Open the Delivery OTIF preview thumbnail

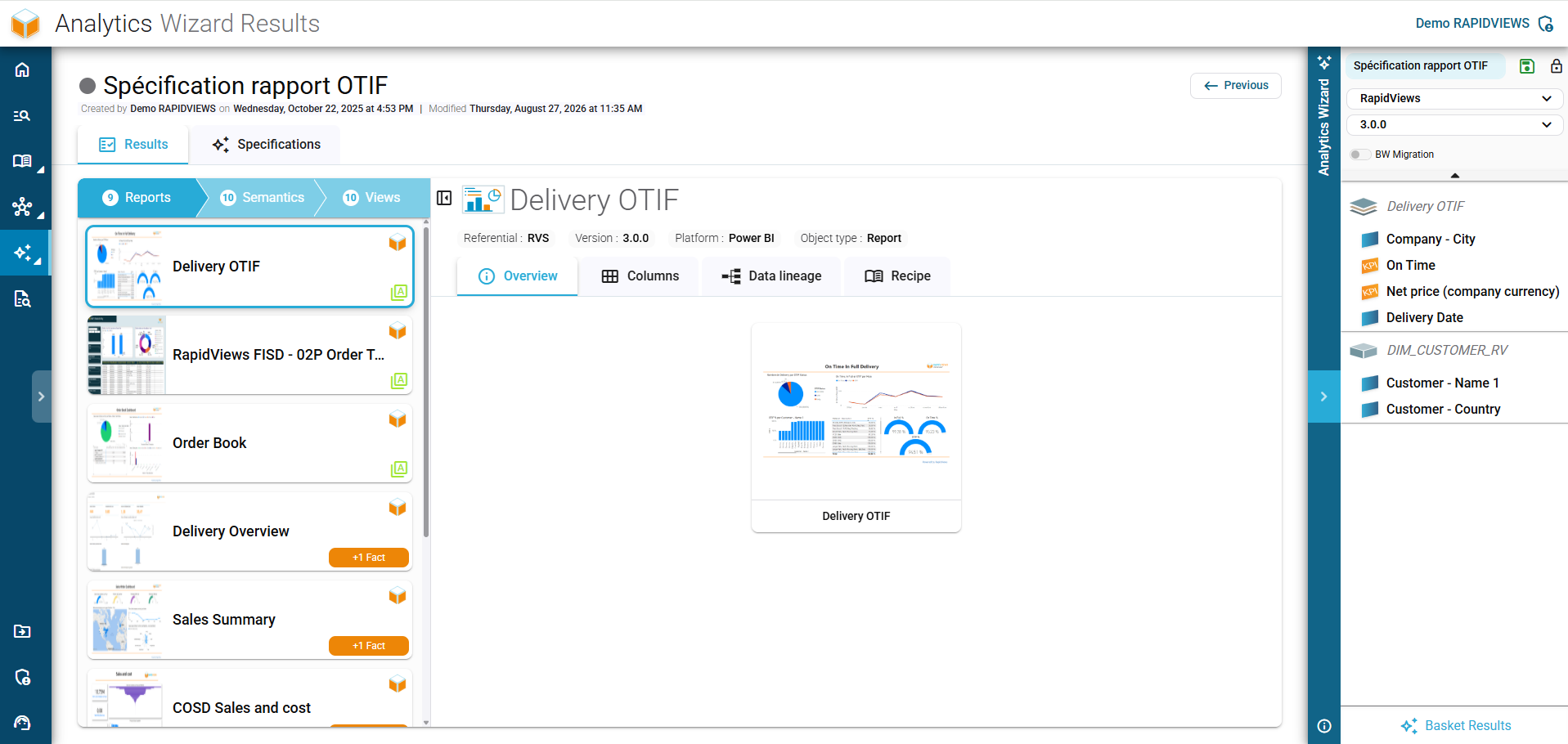point(856,428)
